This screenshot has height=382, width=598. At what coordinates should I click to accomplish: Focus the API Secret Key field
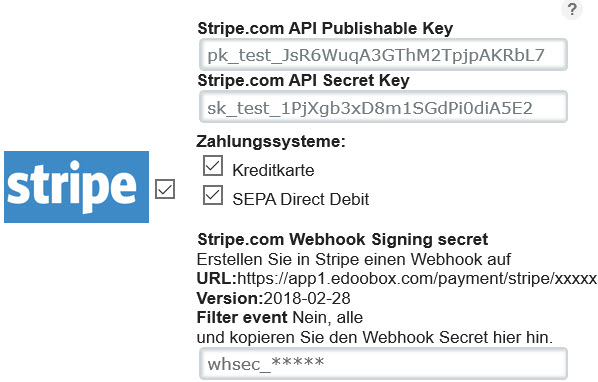click(x=383, y=107)
